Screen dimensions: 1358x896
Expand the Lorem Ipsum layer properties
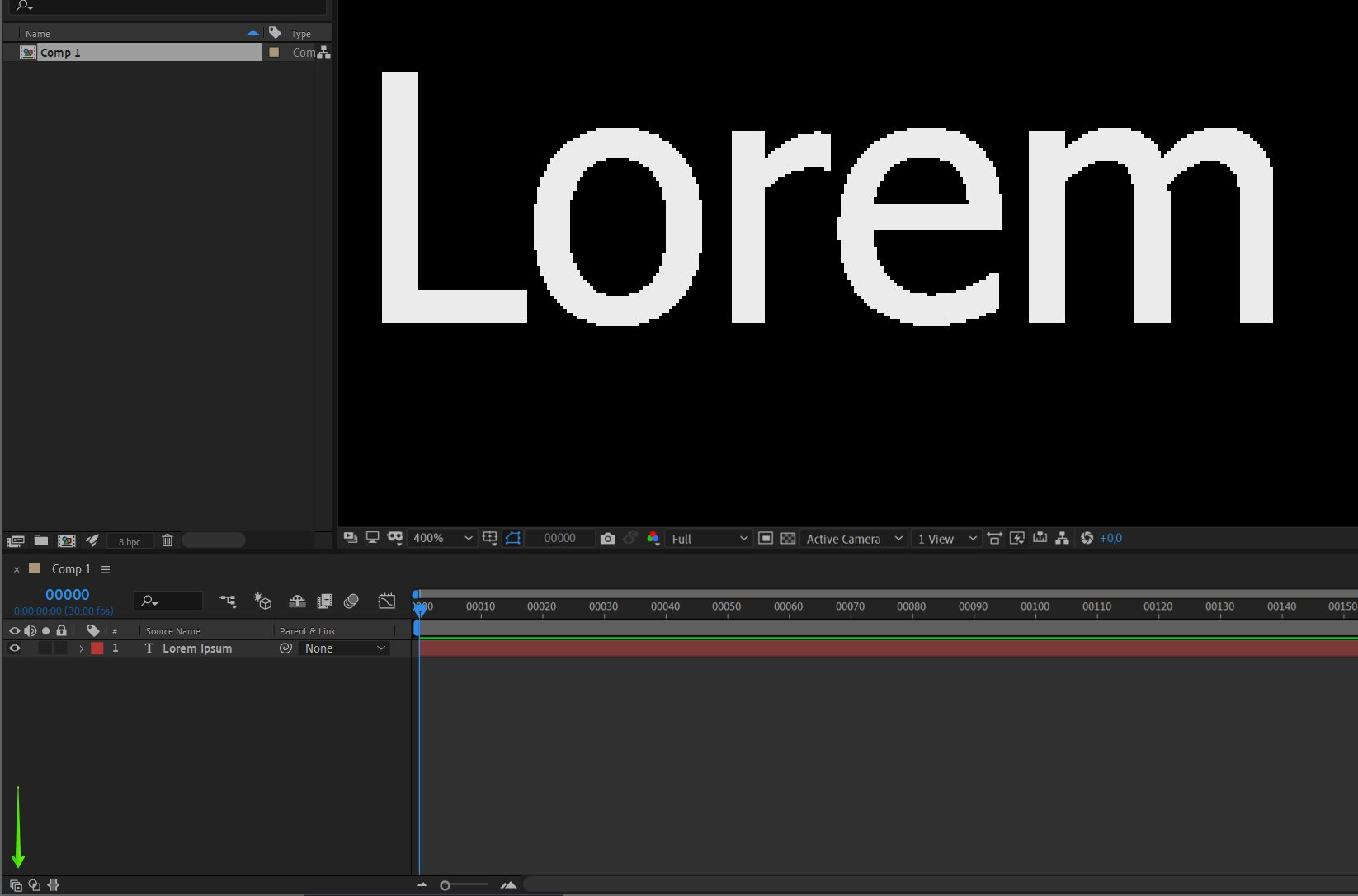(x=81, y=648)
